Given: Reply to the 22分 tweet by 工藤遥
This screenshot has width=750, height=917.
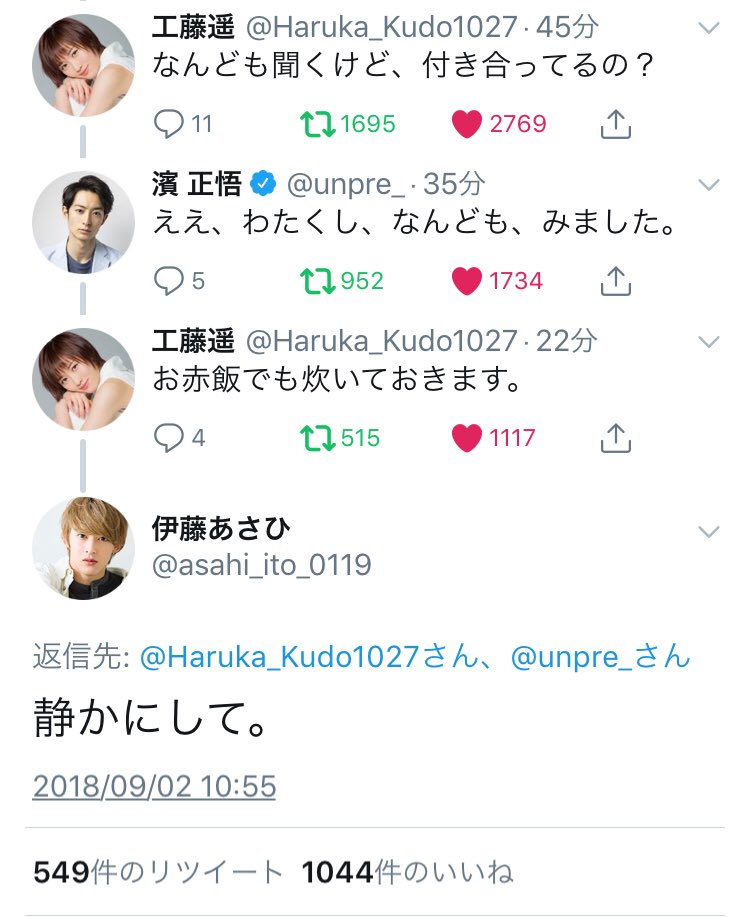Looking at the screenshot, I should (170, 437).
